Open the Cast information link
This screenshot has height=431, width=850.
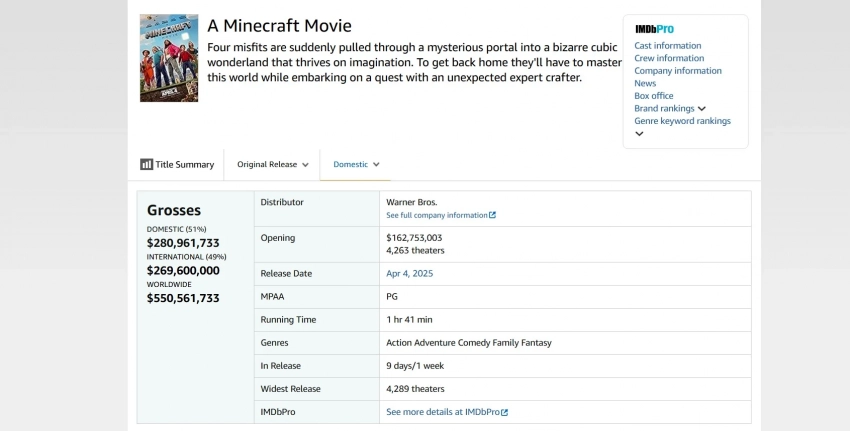[667, 46]
